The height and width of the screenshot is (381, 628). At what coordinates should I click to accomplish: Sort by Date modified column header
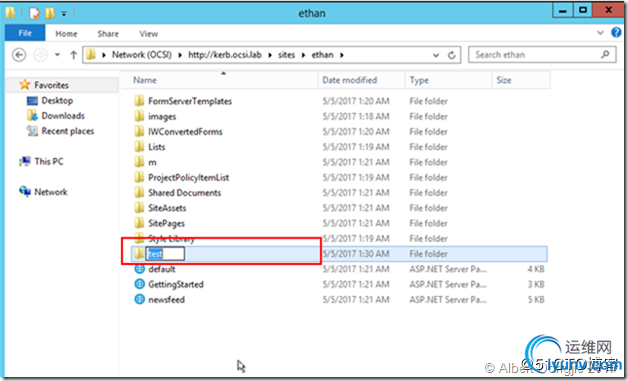(361, 80)
